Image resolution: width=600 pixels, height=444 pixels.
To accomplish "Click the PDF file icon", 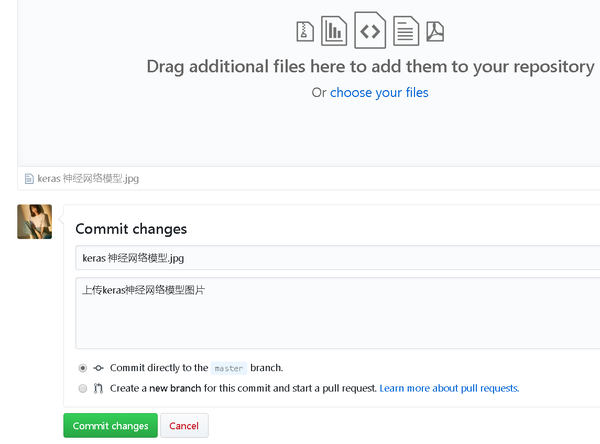I will tap(435, 31).
